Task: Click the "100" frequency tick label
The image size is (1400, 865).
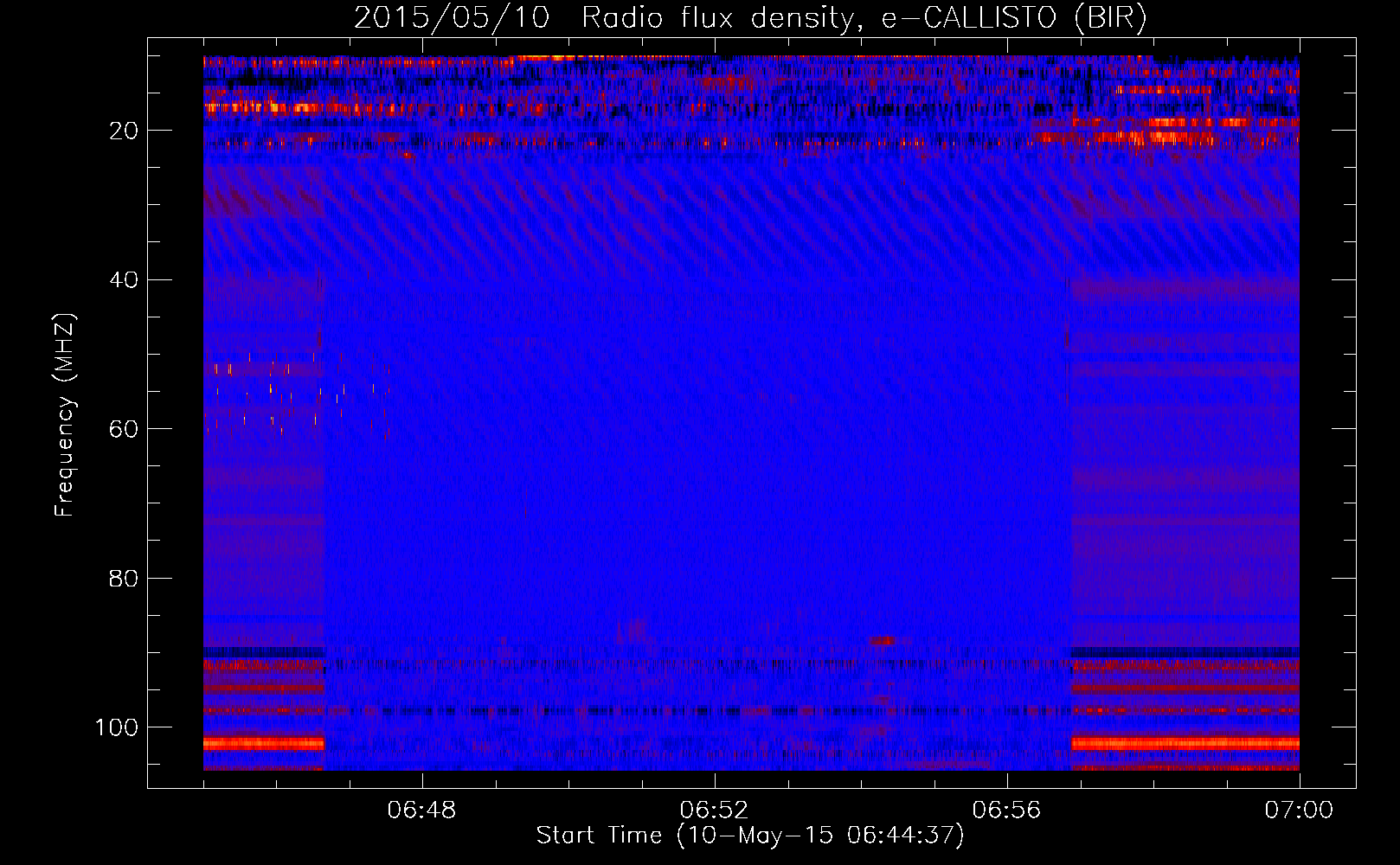Action: [x=117, y=727]
